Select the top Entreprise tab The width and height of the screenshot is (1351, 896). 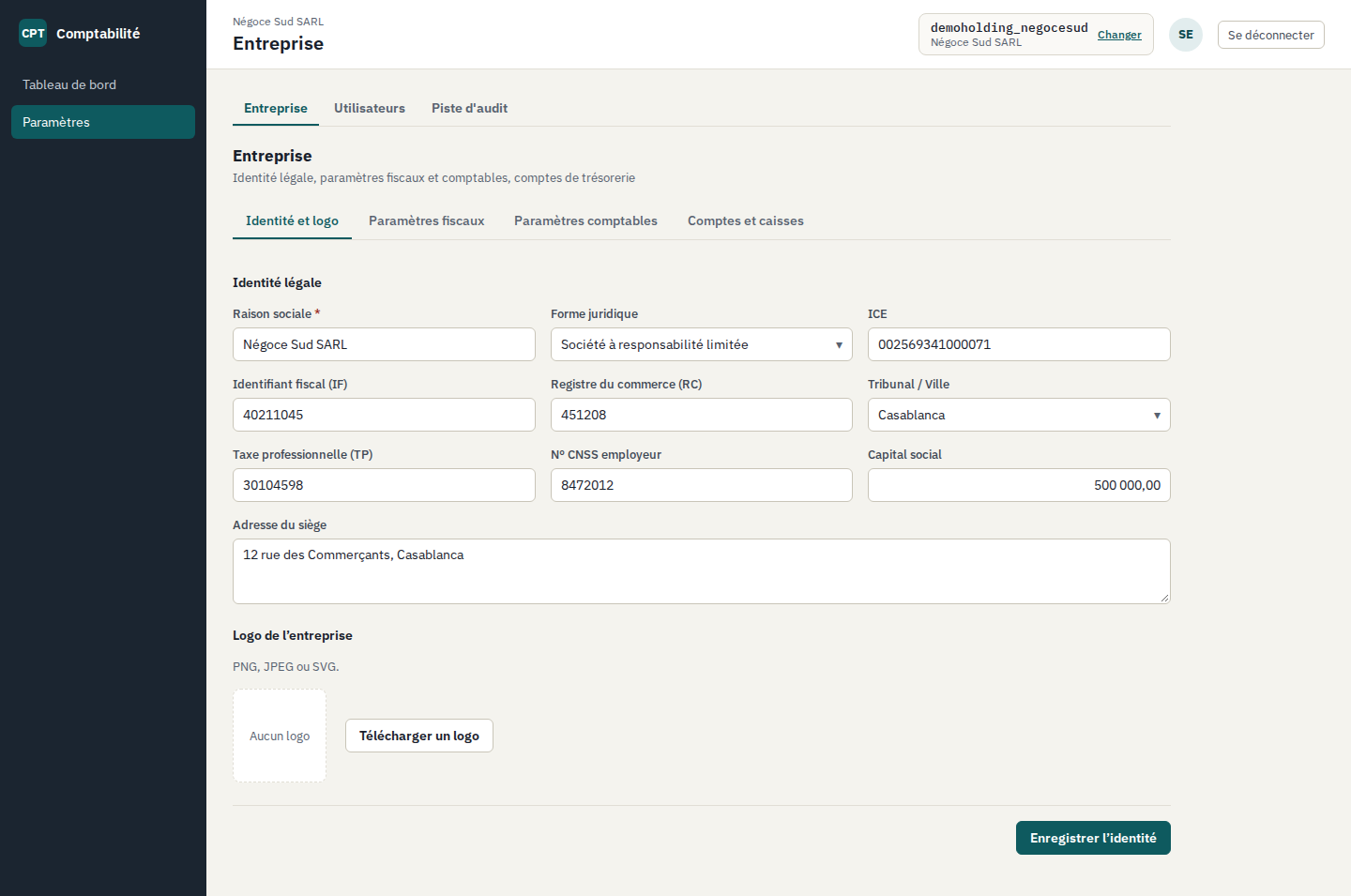276,108
